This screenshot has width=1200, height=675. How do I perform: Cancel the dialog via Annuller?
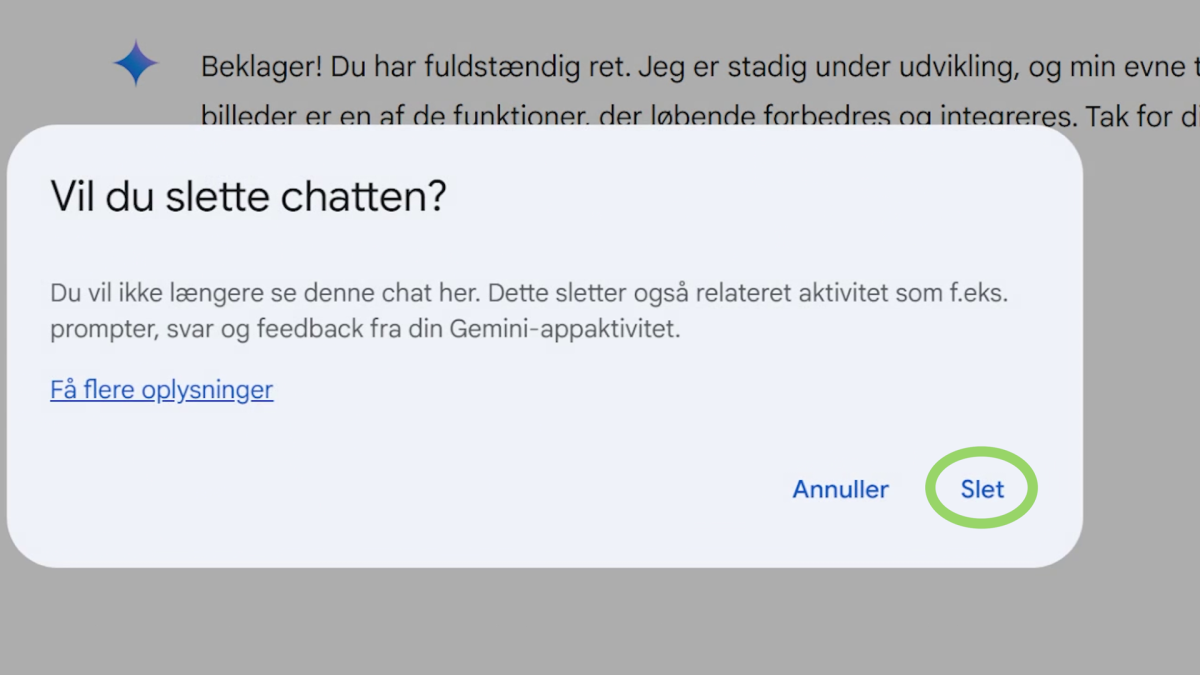point(840,489)
